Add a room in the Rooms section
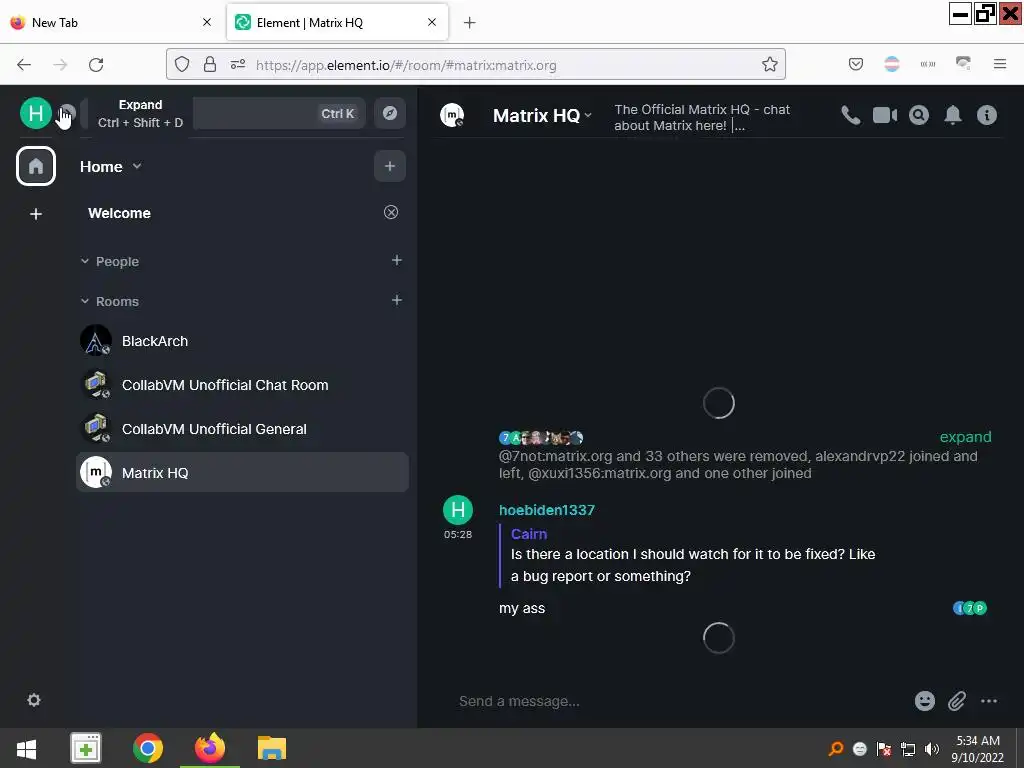The width and height of the screenshot is (1024, 768). click(x=396, y=300)
